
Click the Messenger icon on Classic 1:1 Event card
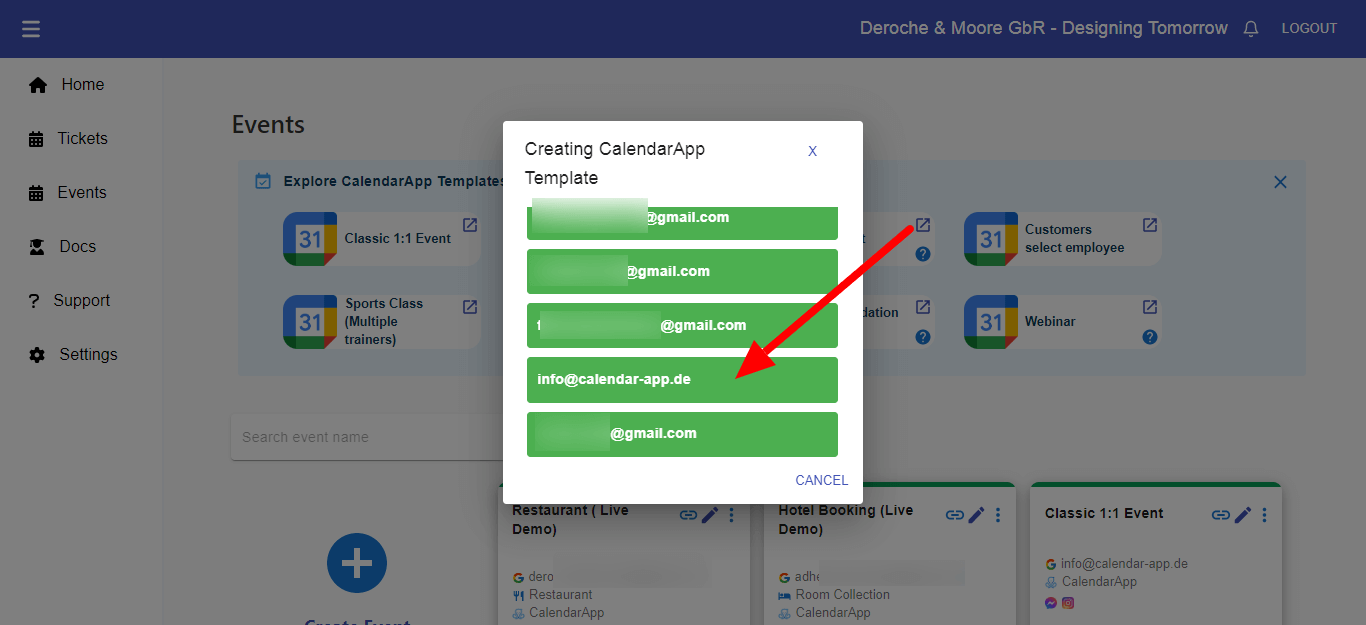[x=1050, y=603]
